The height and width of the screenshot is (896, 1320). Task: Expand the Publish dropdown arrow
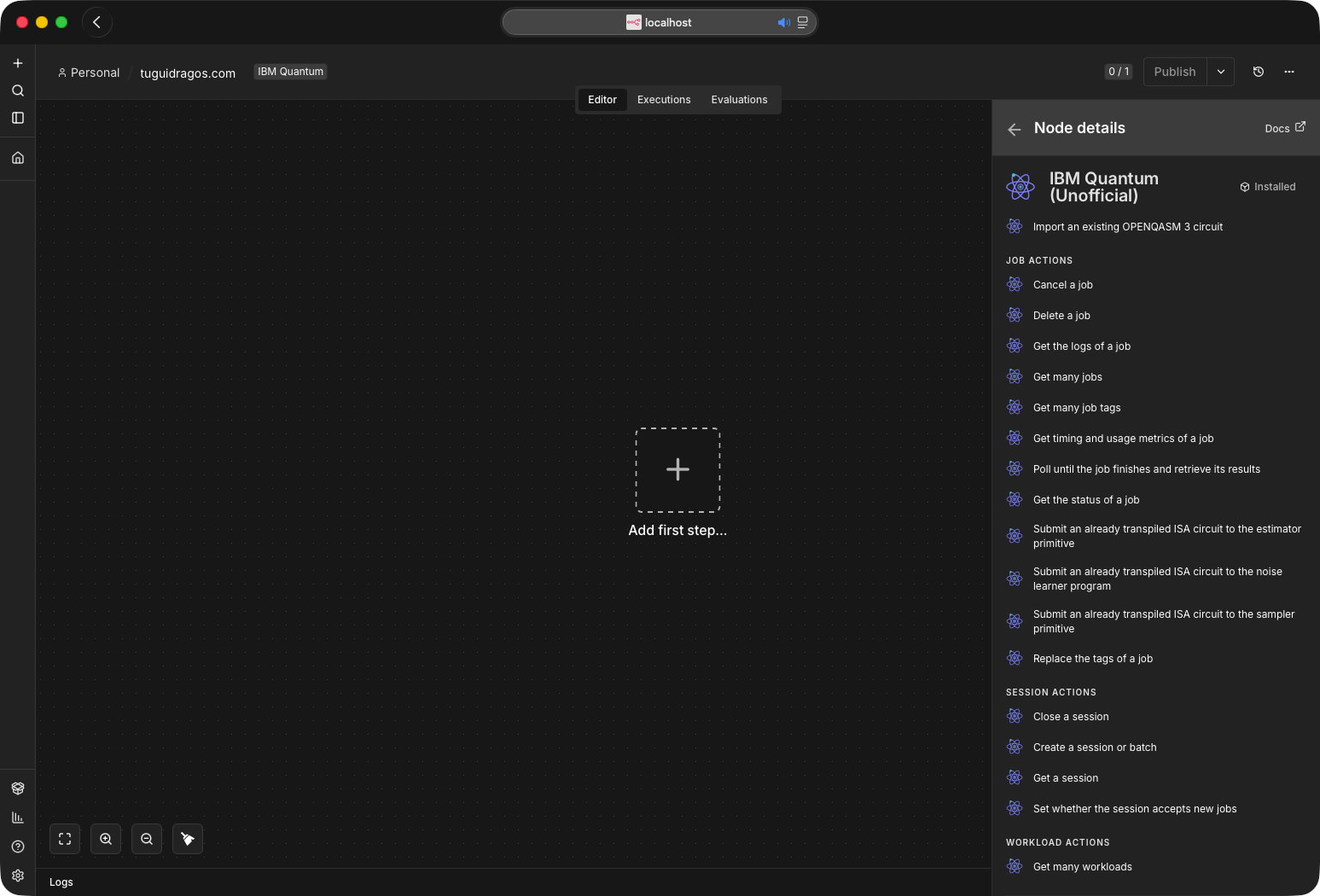pyautogui.click(x=1221, y=72)
